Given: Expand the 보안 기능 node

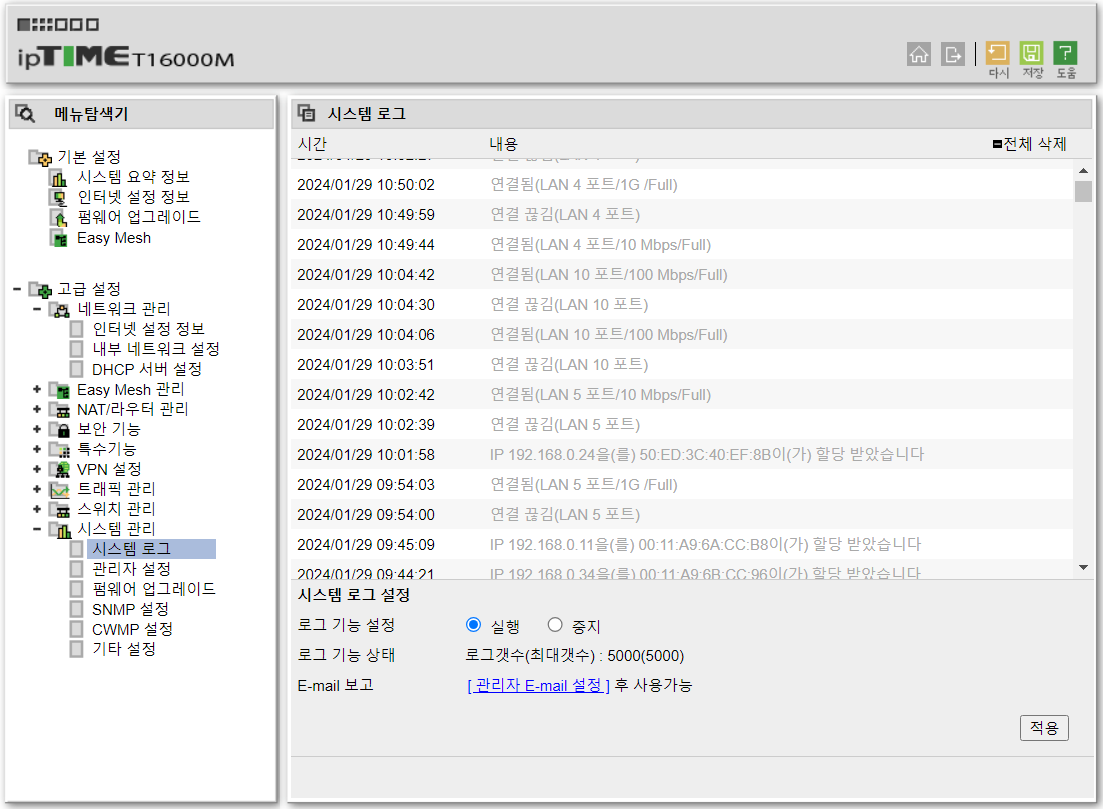Looking at the screenshot, I should (x=37, y=429).
